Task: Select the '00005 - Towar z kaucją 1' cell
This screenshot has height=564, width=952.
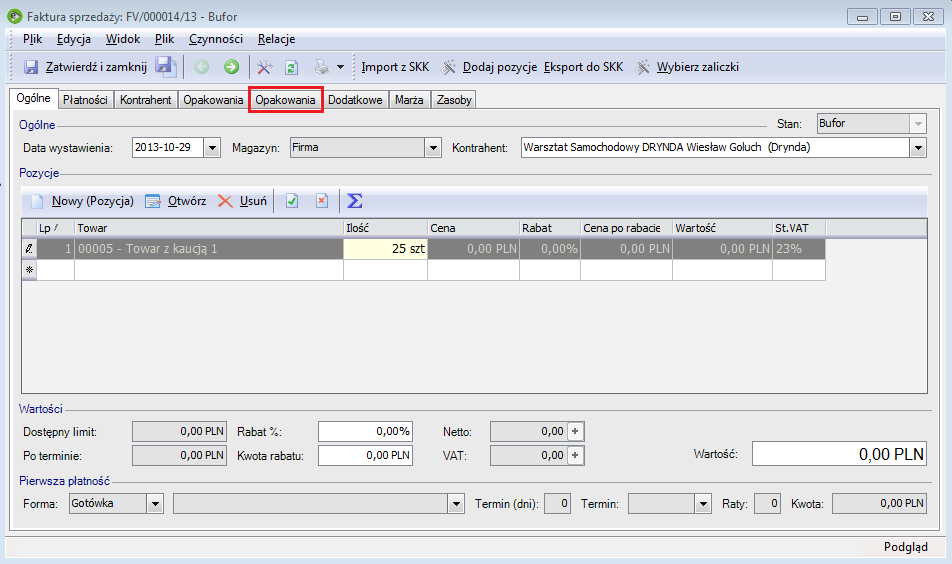Action: [209, 249]
